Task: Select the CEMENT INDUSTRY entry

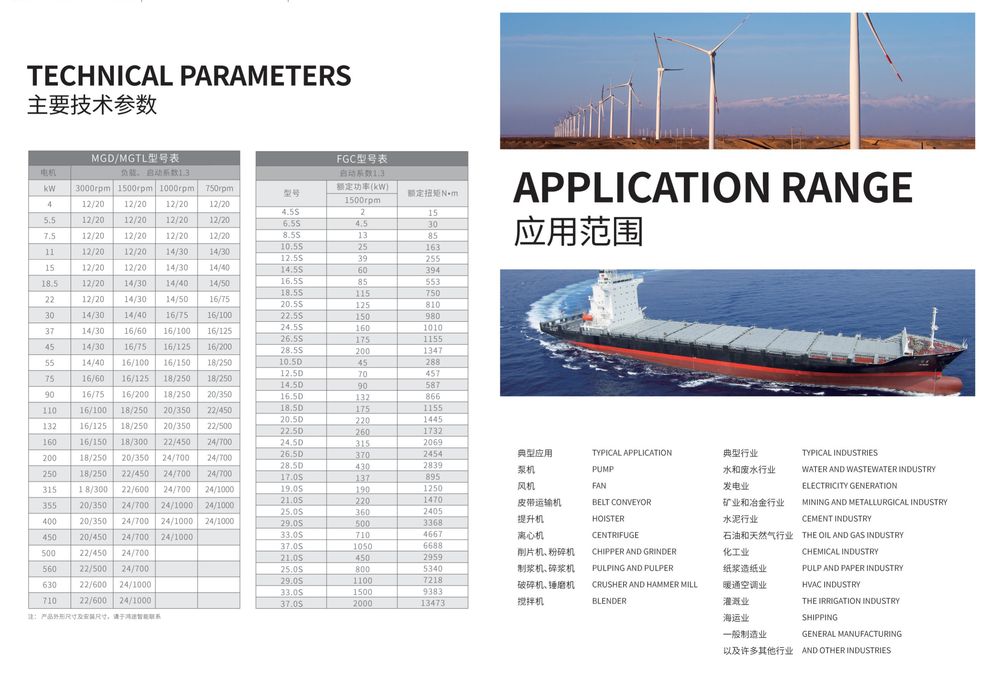Action: click(x=837, y=519)
